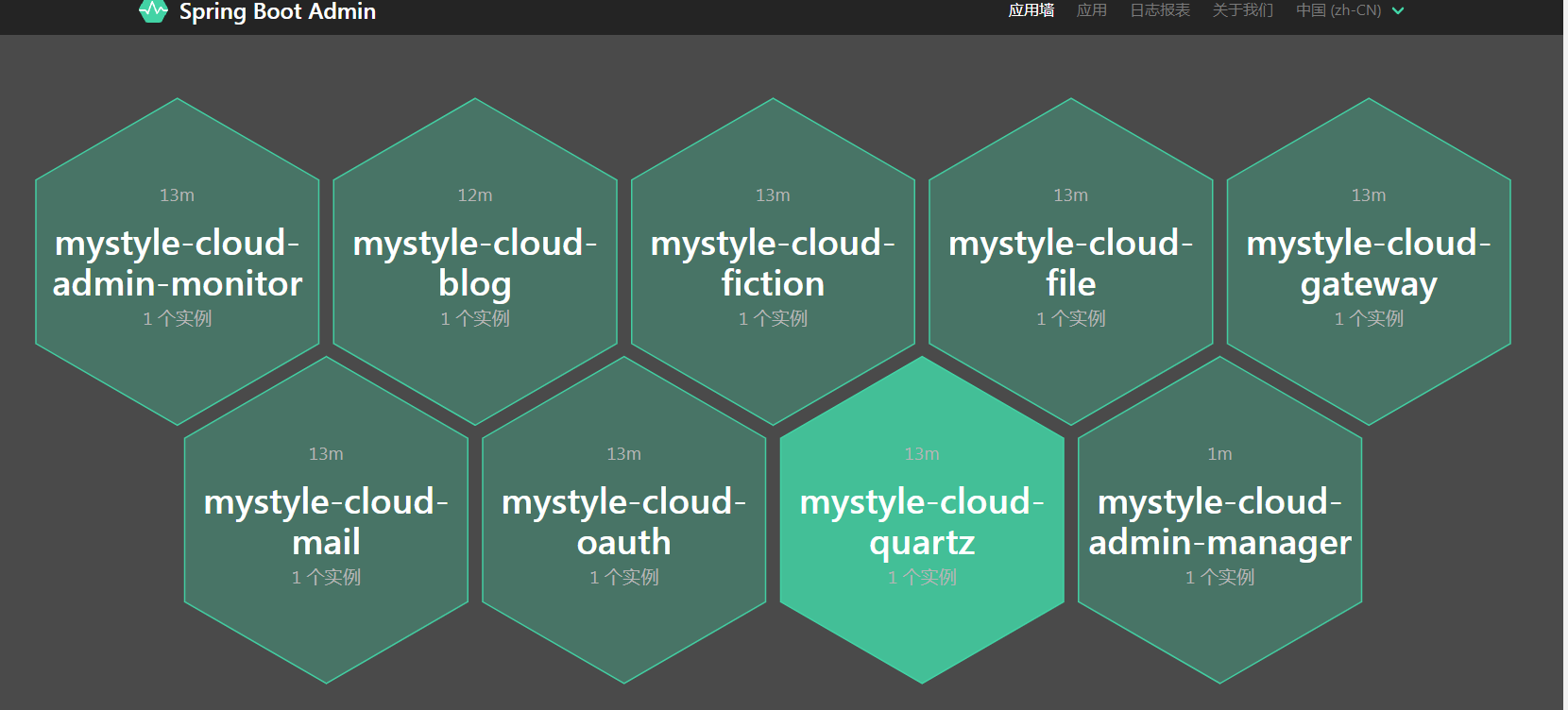Image resolution: width=1568 pixels, height=710 pixels.
Task: Click the 1m uptime label on admin-manager
Action: point(1219,454)
